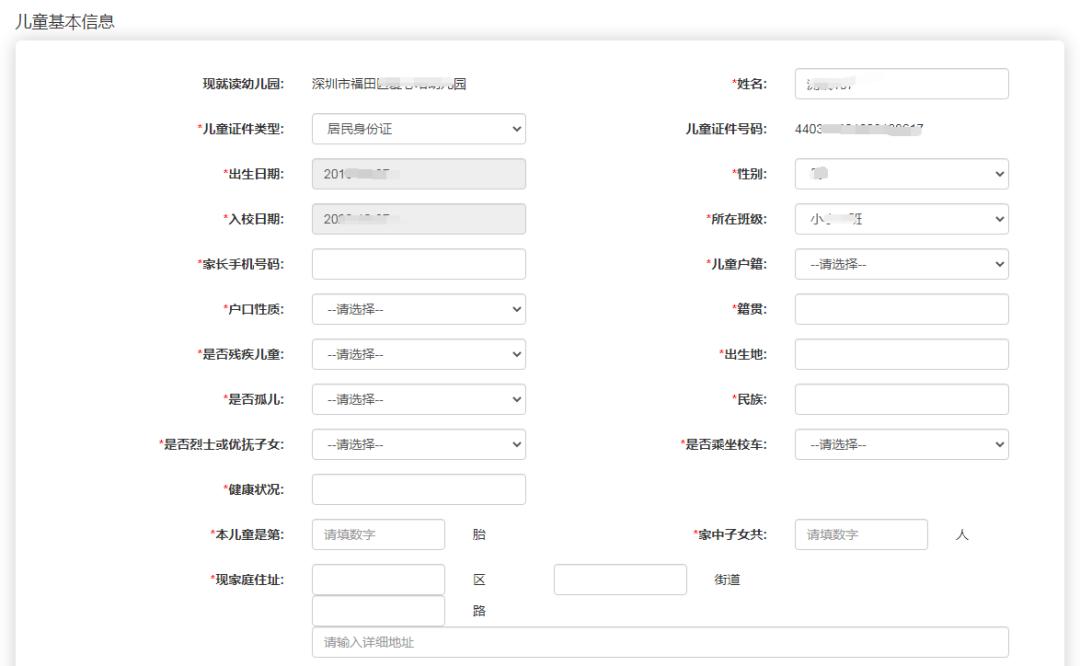The image size is (1080, 666).
Task: Click the 健康状况 health status field
Action: [x=420, y=489]
